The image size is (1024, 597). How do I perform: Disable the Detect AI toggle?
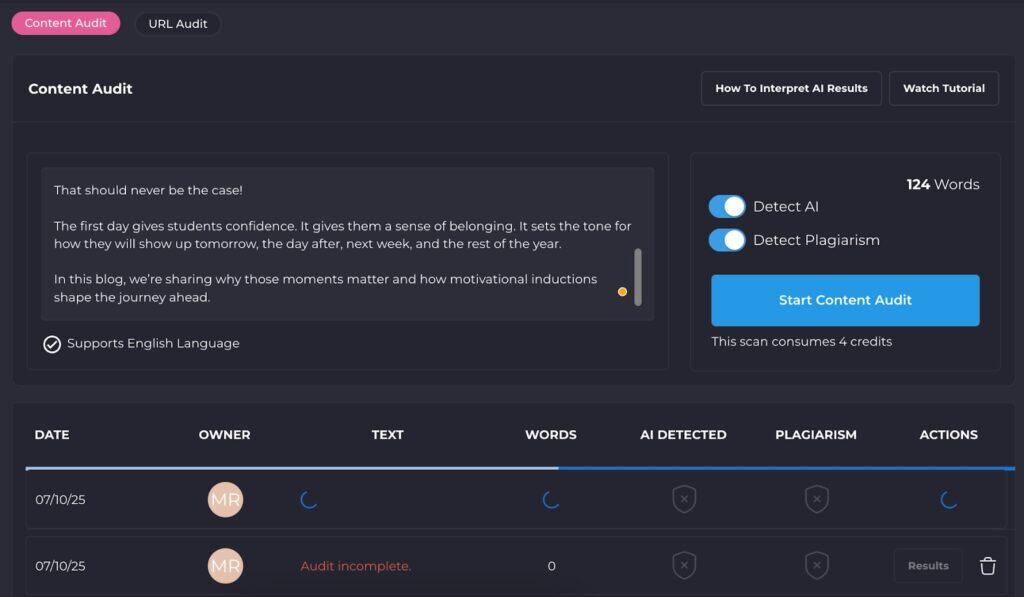coord(727,206)
